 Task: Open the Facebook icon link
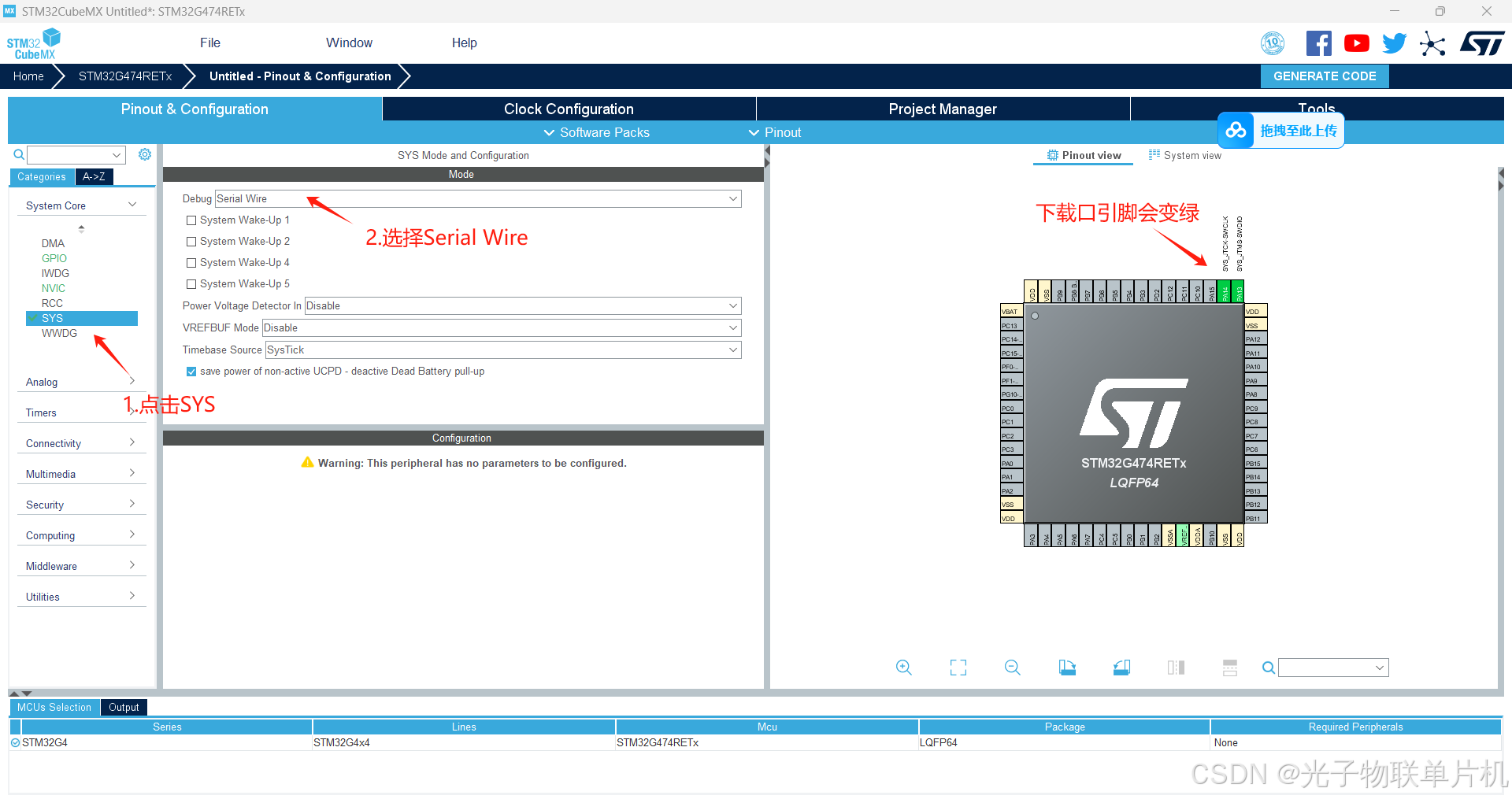1318,43
